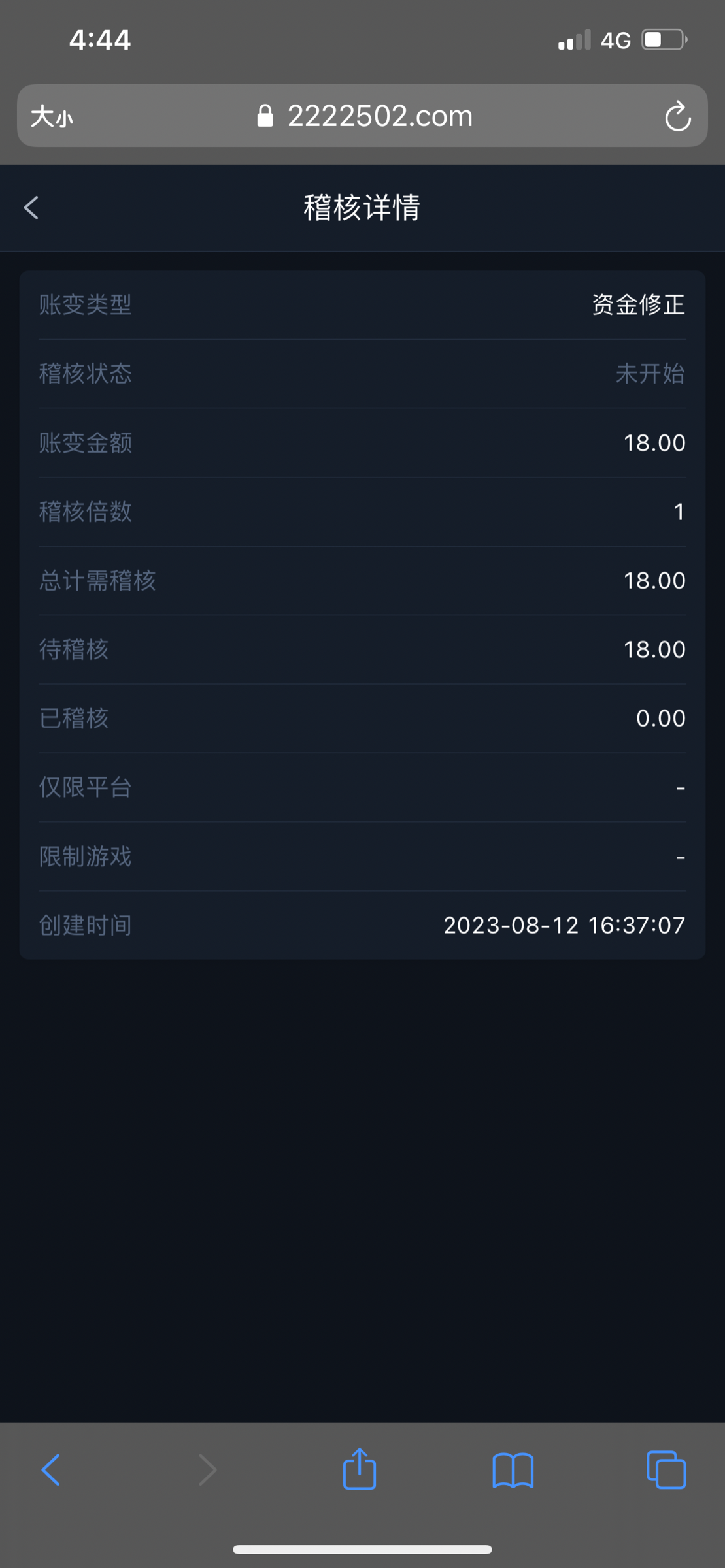Select the 资金修正 value
The height and width of the screenshot is (1568, 725).
pos(638,304)
